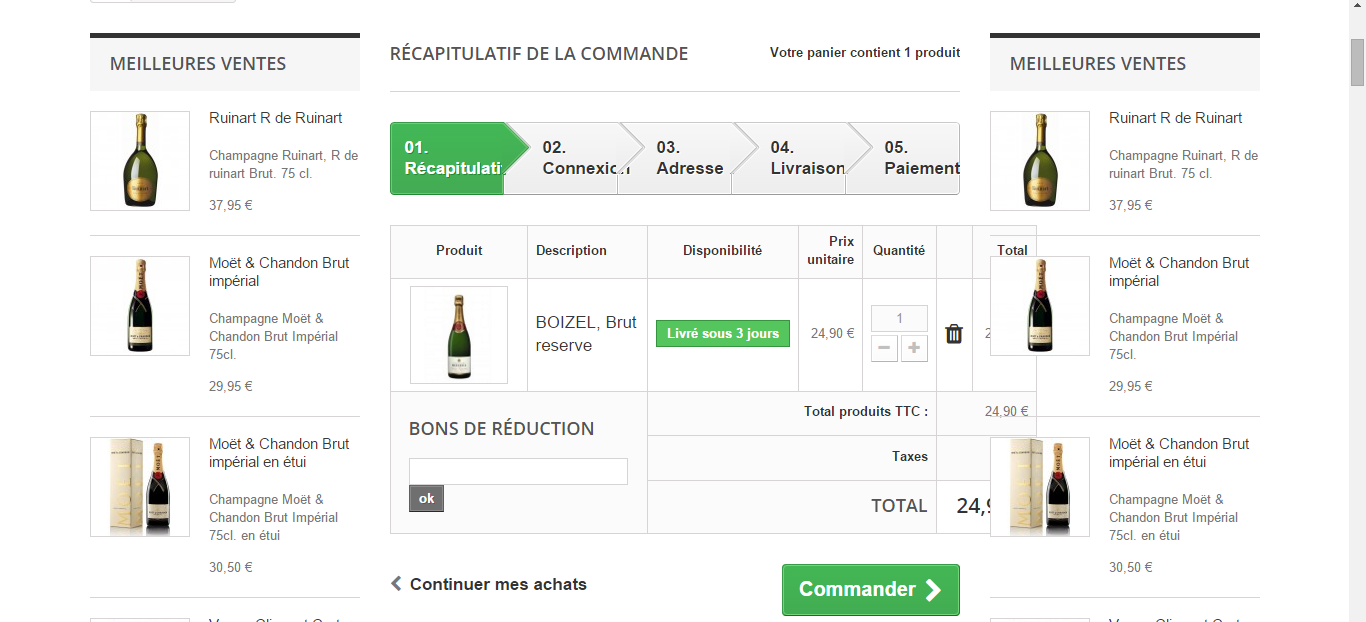Screen dimensions: 1366x622
Task: Open Ruinart bottle thumbnail in left sidebar
Action: [x=140, y=161]
